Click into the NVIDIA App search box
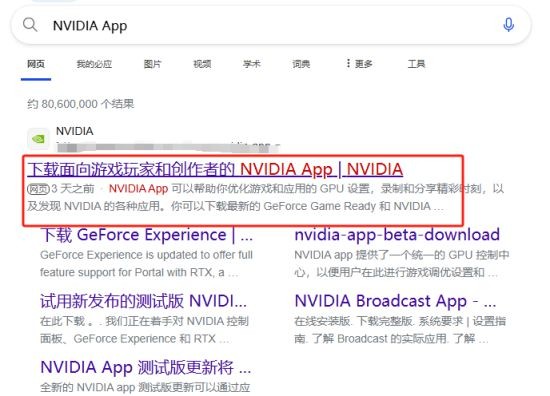550x396 pixels. [271, 25]
